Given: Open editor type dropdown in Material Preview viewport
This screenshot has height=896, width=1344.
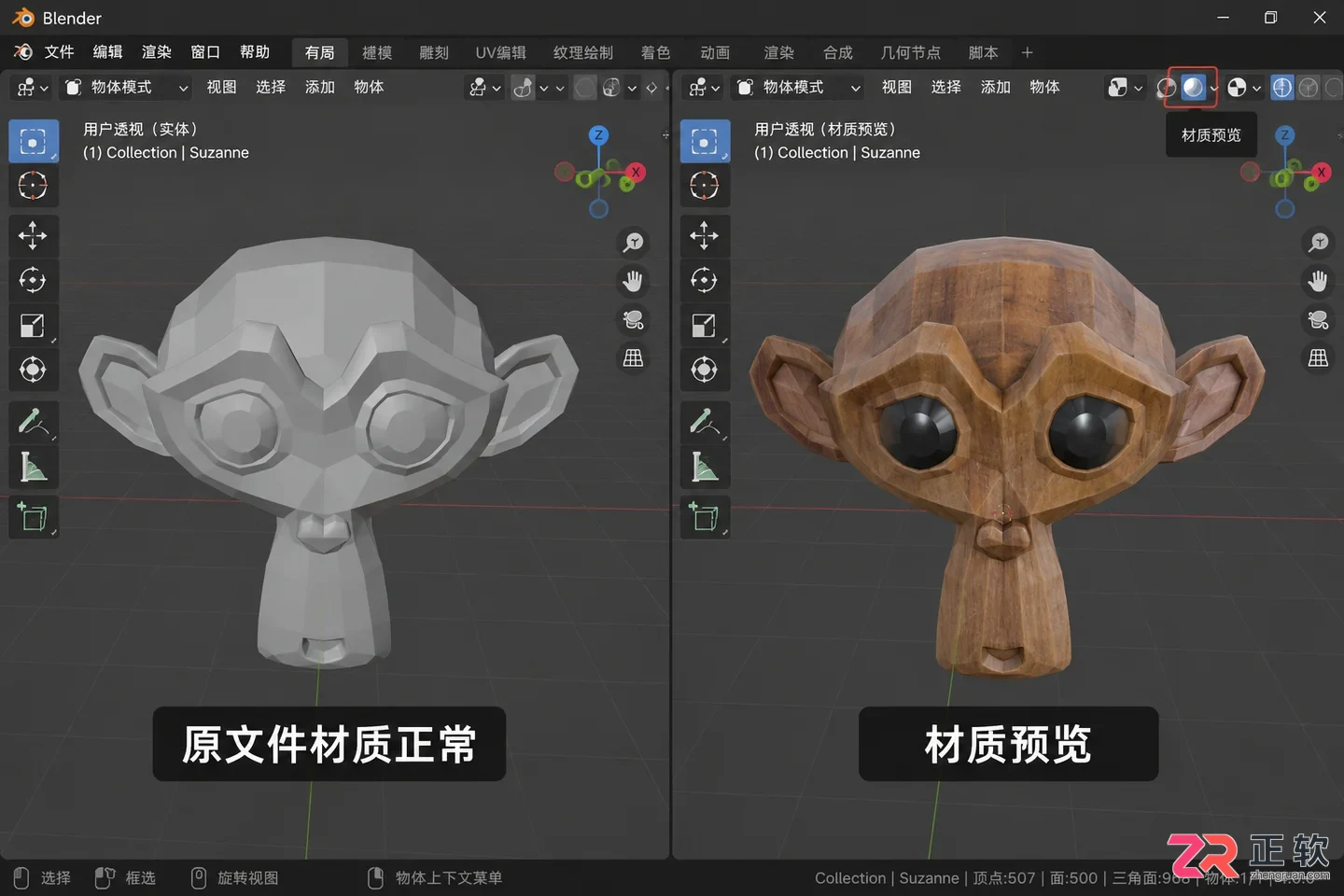Looking at the screenshot, I should point(704,88).
